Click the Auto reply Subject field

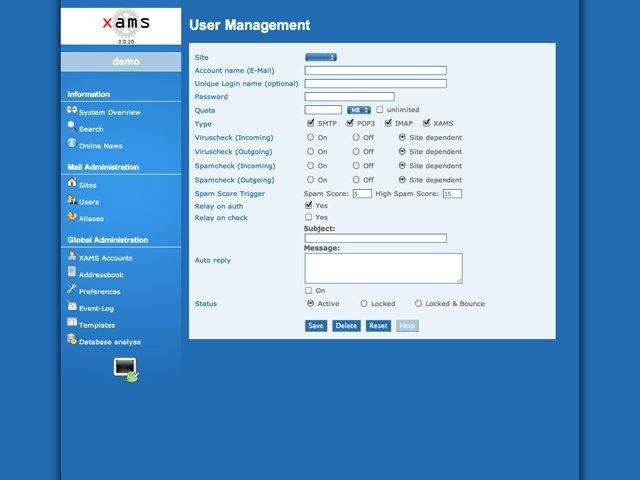click(376, 238)
